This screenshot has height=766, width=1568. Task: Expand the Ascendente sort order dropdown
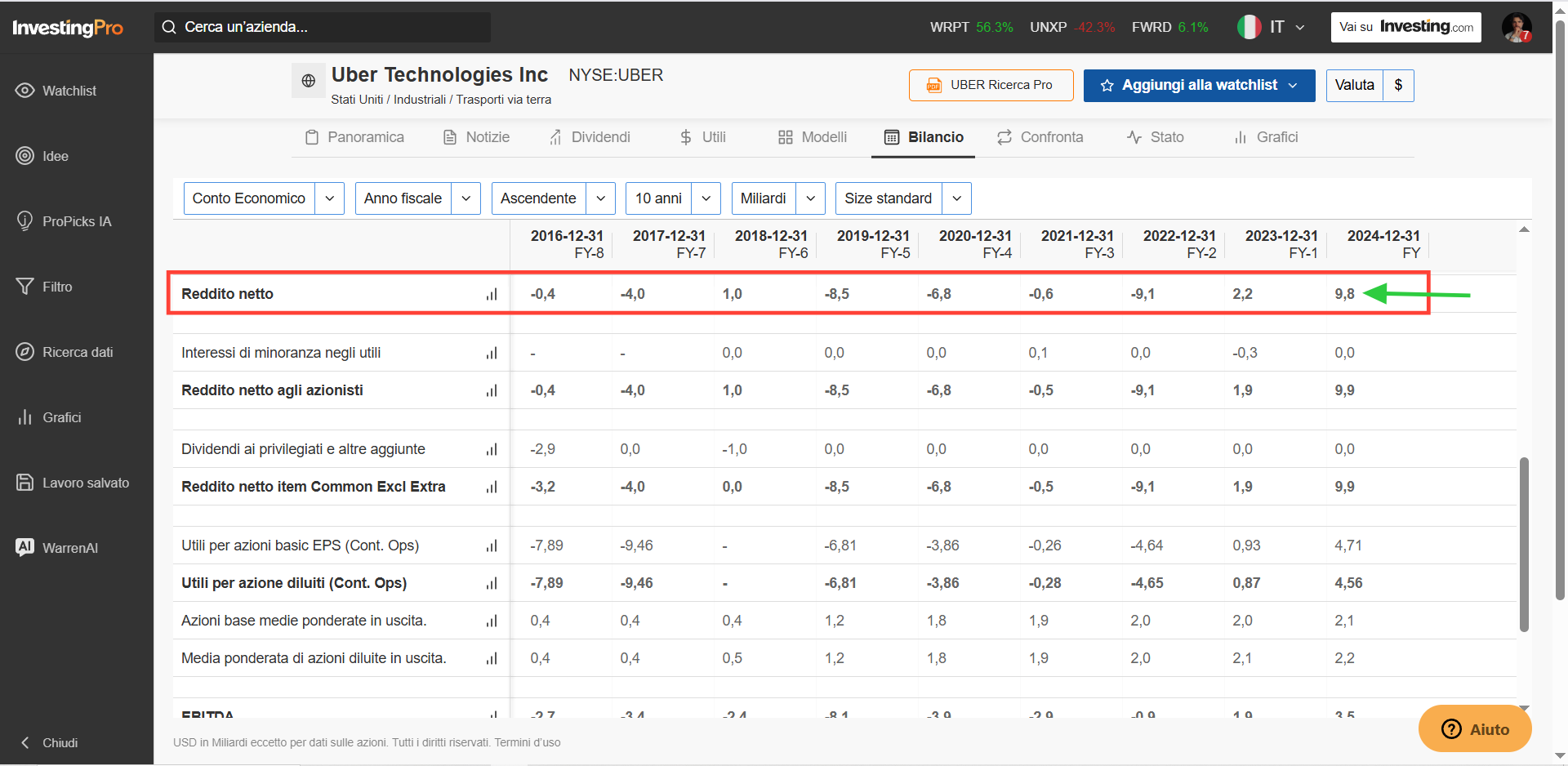(x=553, y=198)
